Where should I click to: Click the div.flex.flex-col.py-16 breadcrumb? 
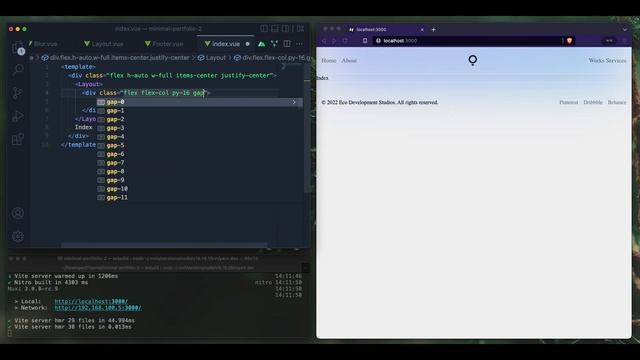[273, 58]
